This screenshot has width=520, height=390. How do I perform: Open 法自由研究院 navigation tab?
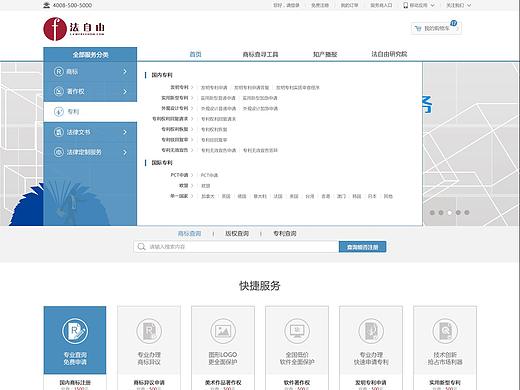389,54
